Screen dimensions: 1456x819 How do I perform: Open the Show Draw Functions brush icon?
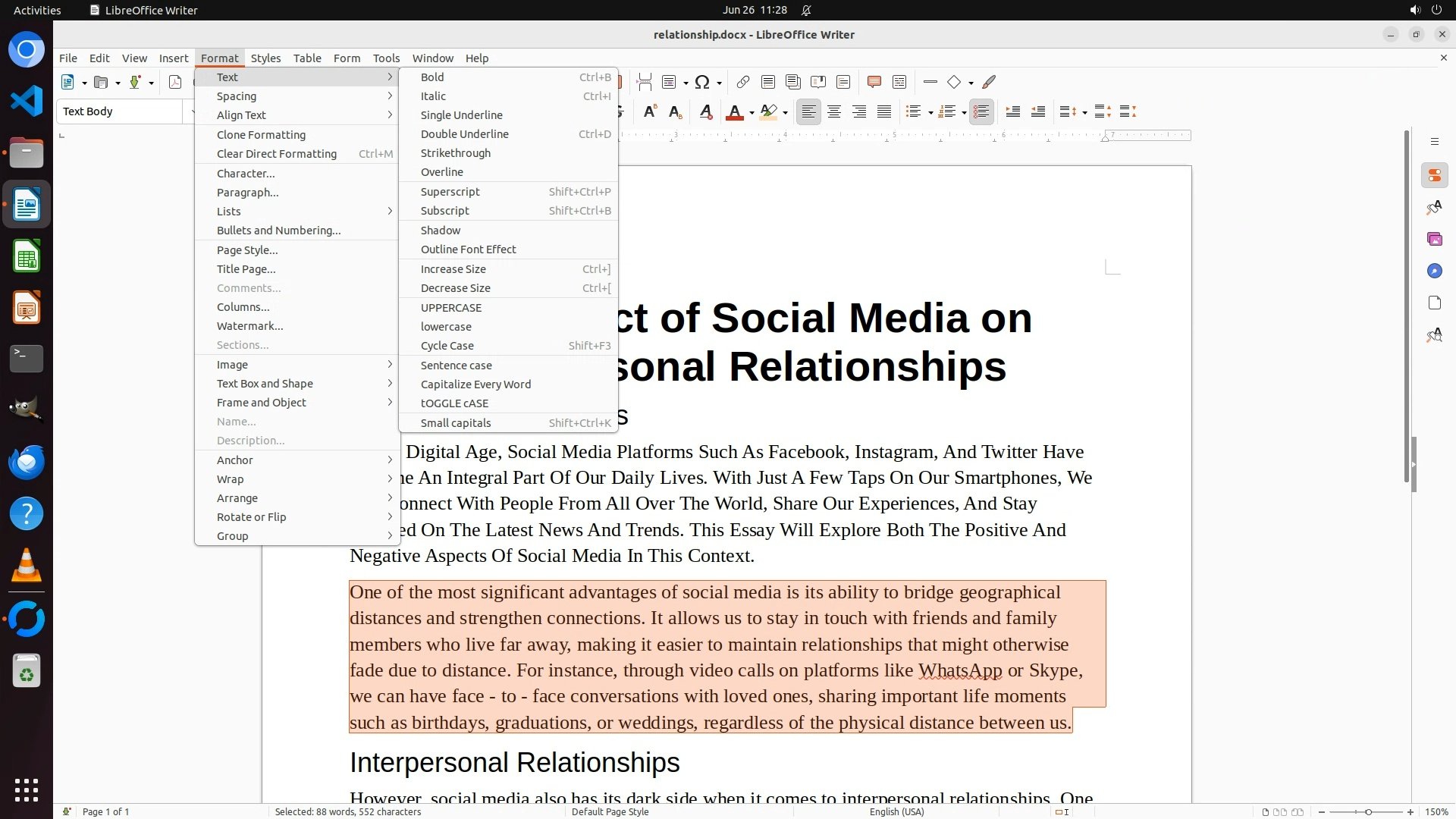pyautogui.click(x=989, y=83)
